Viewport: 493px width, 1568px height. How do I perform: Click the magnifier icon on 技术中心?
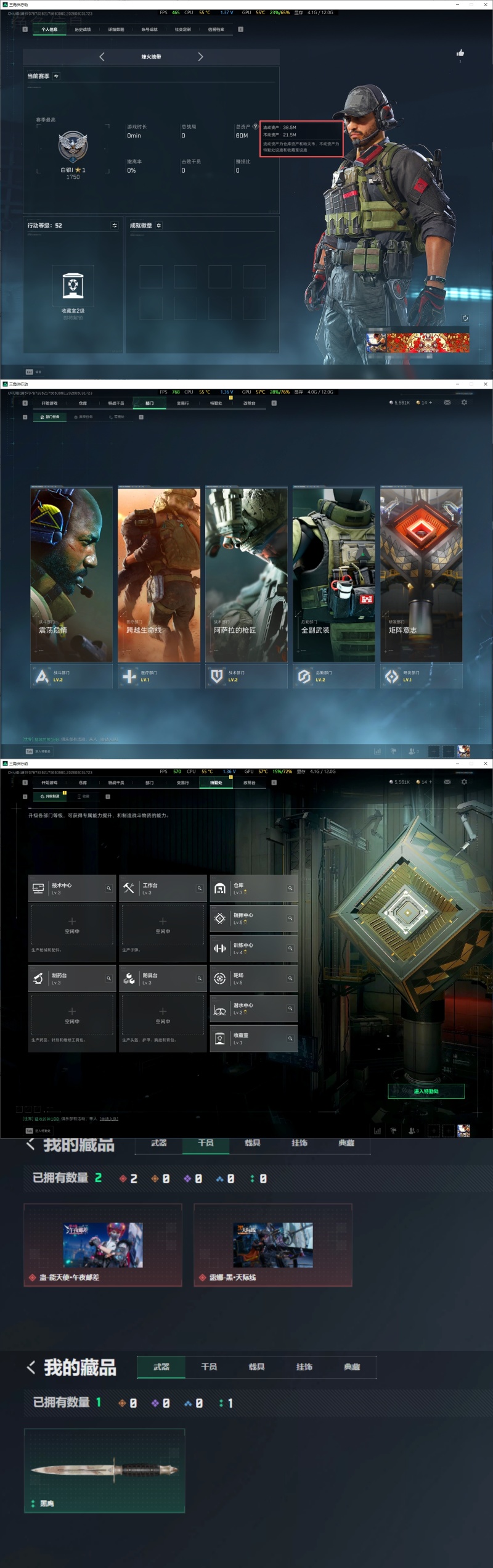click(108, 888)
